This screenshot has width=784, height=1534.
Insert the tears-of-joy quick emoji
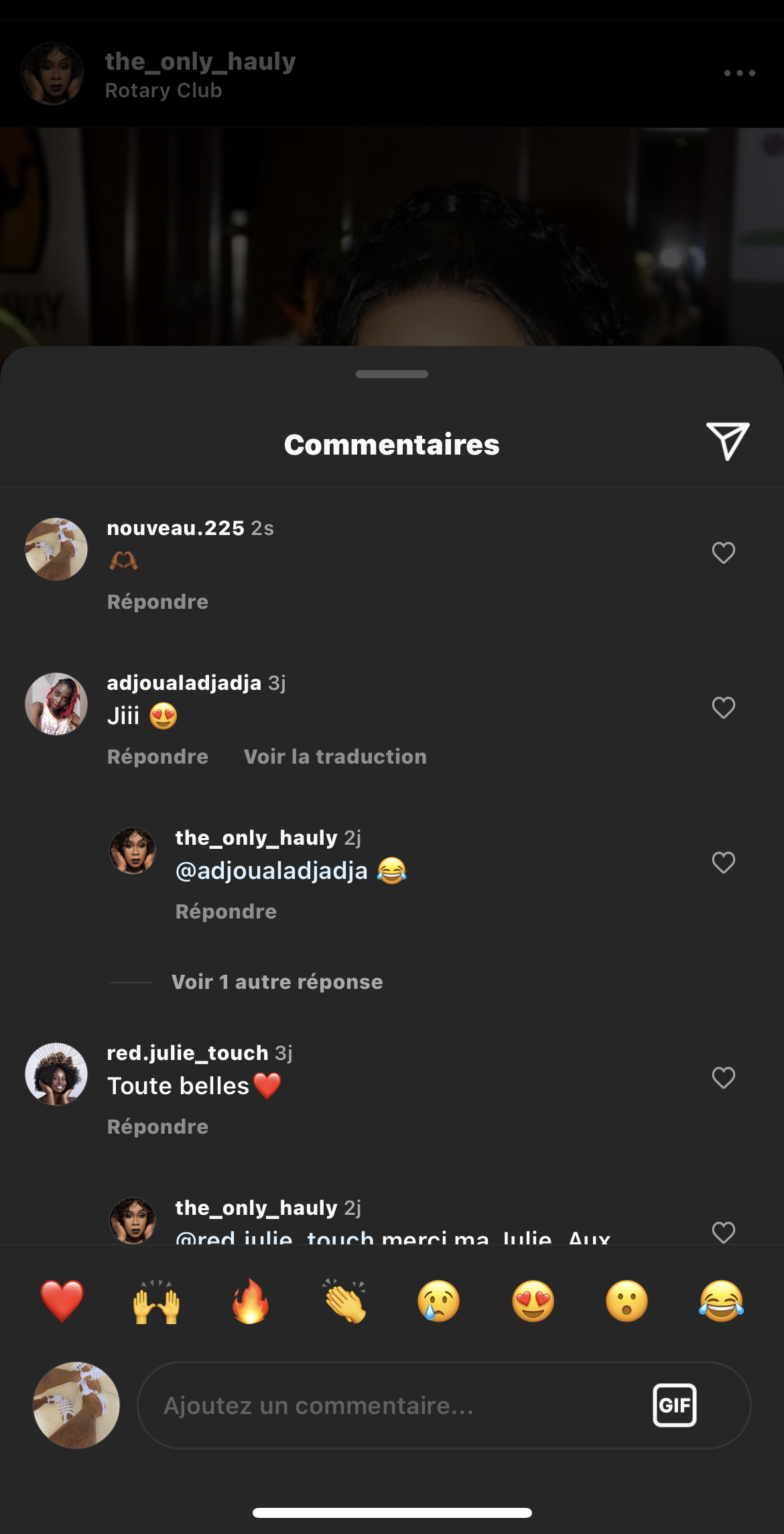pos(721,1301)
